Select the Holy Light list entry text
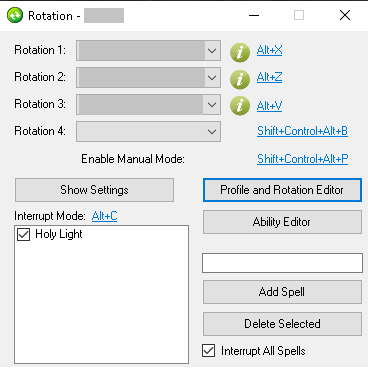Image resolution: width=368 pixels, height=374 pixels. tap(59, 234)
